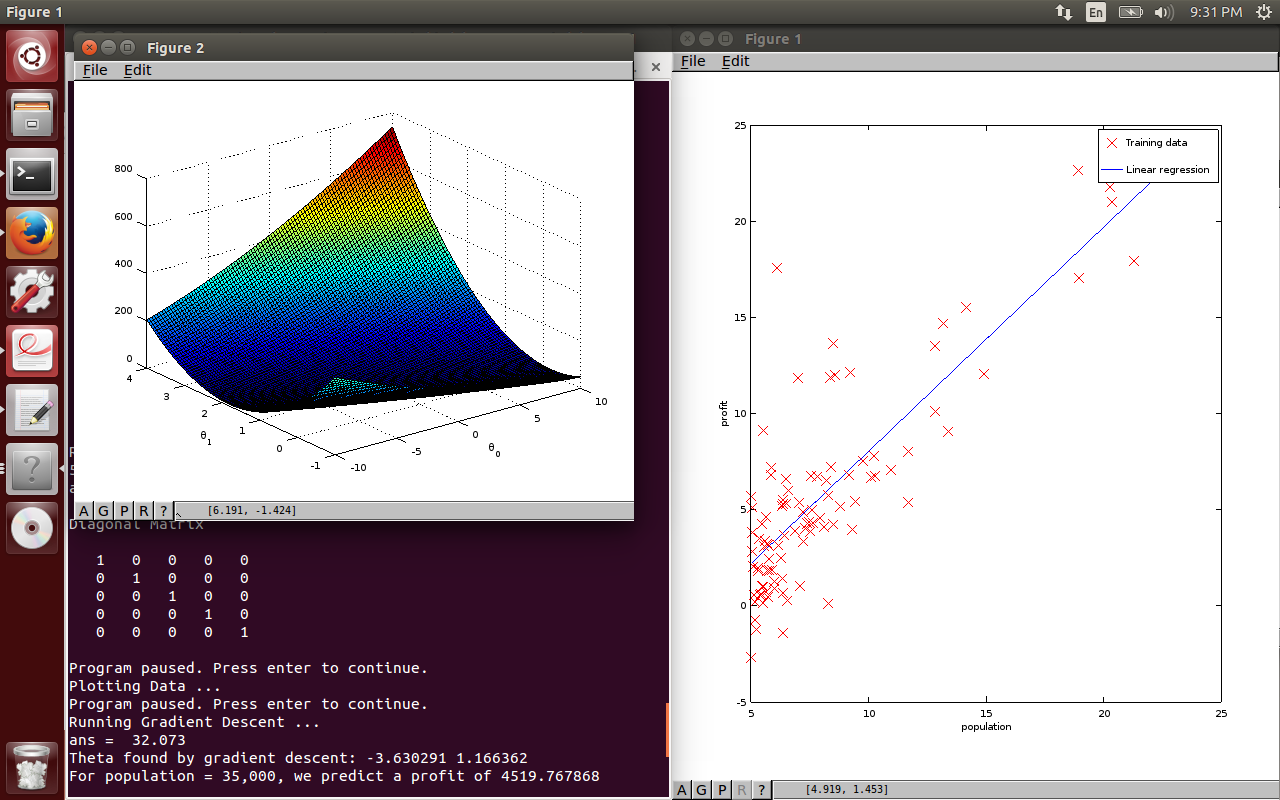This screenshot has width=1280, height=800.
Task: Click the help button on Figure 1 toolbar
Action: (761, 790)
